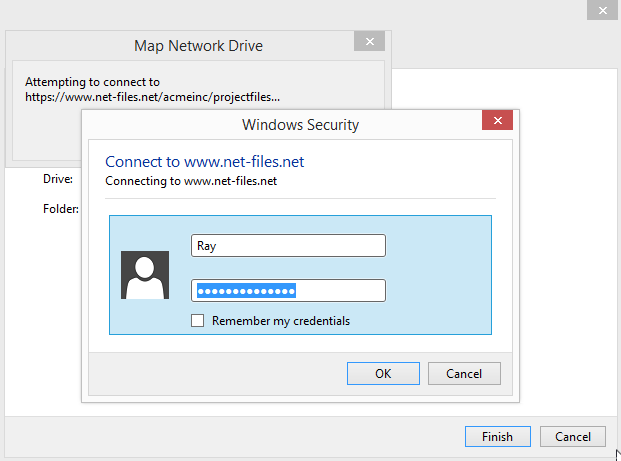
Task: Click the Finish button
Action: [498, 436]
